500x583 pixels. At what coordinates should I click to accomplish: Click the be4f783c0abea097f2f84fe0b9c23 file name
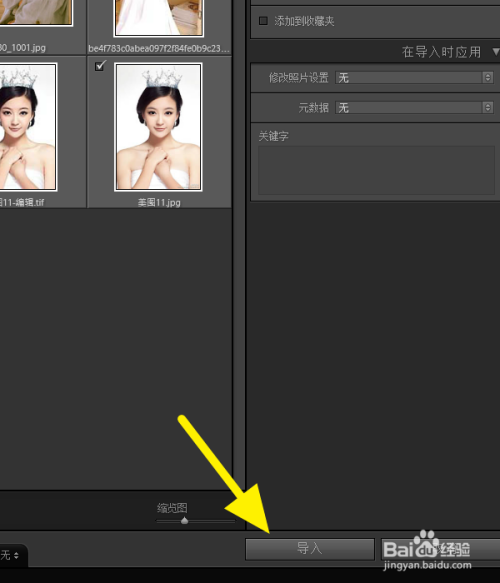159,48
